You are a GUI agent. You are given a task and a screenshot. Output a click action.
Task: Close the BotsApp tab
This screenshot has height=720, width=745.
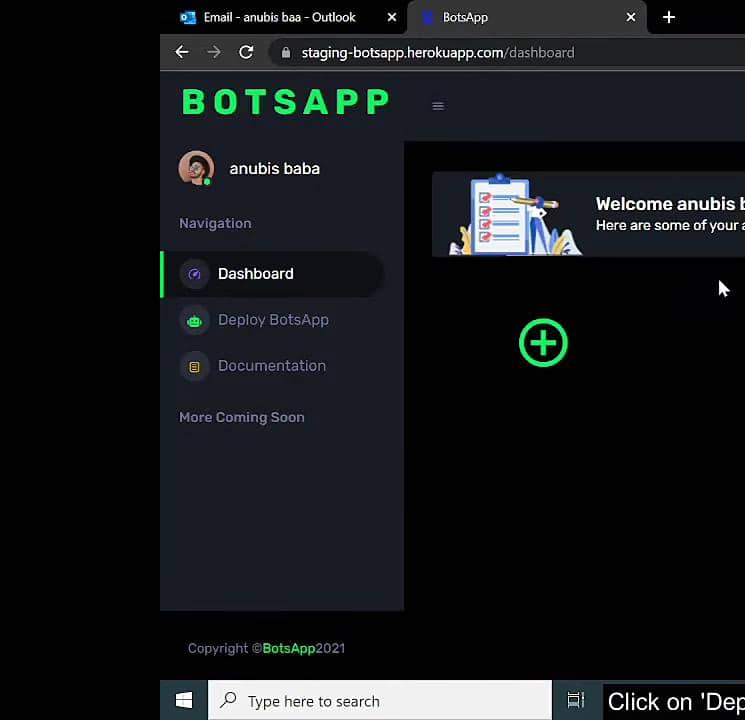click(631, 18)
